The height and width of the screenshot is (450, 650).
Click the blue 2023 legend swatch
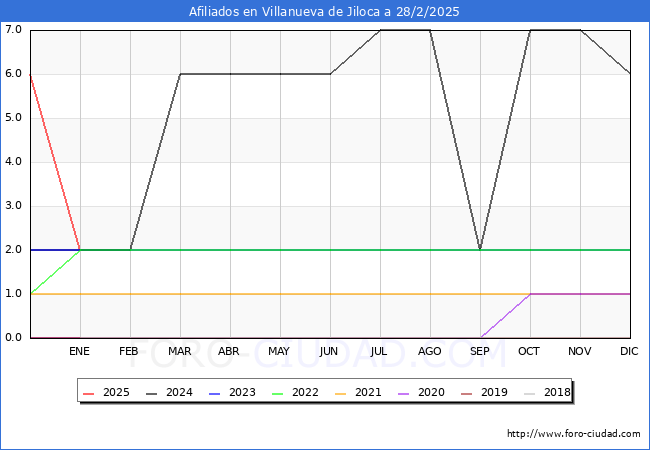[215, 393]
